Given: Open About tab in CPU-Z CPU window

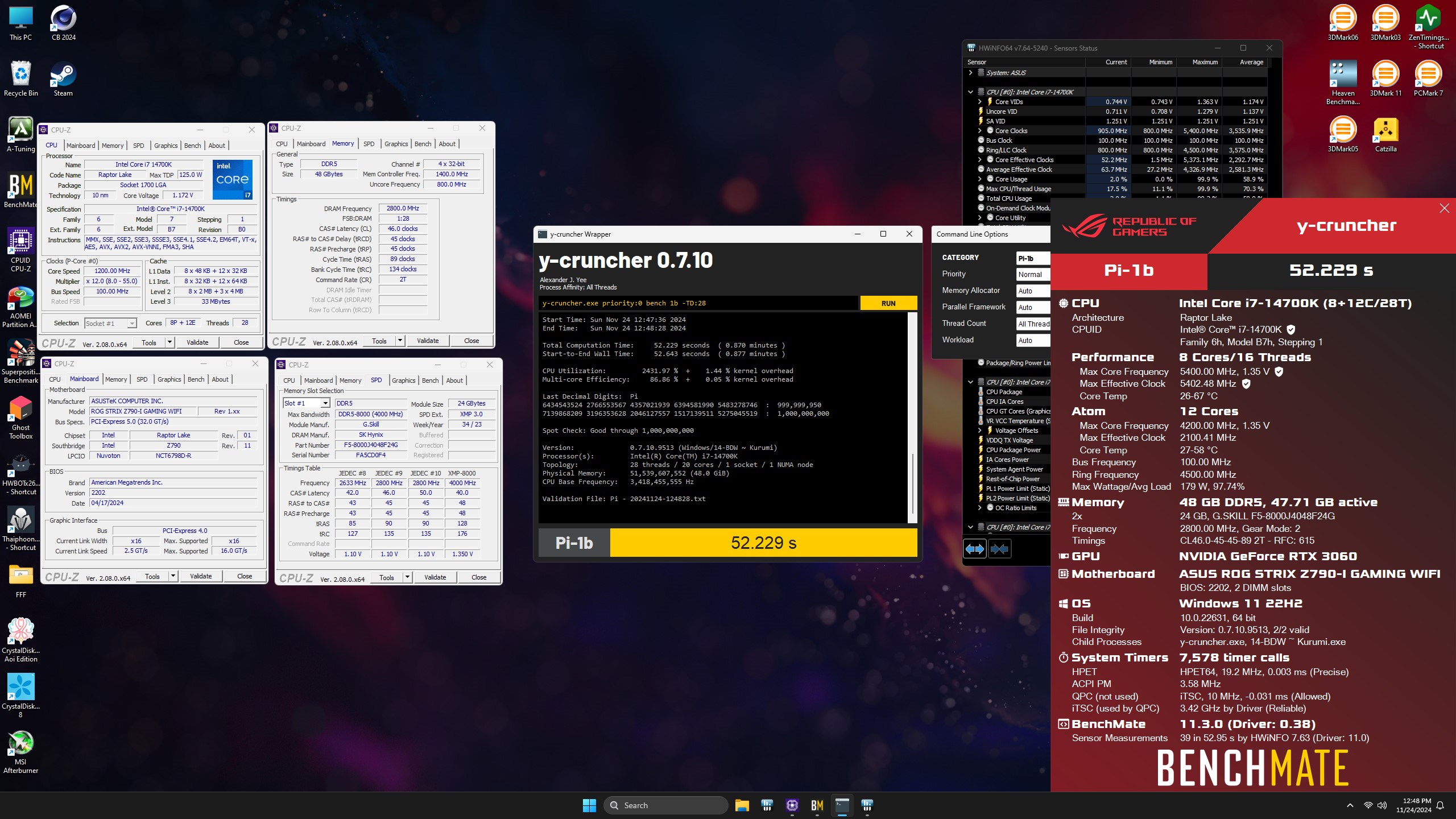Looking at the screenshot, I should click(x=217, y=146).
